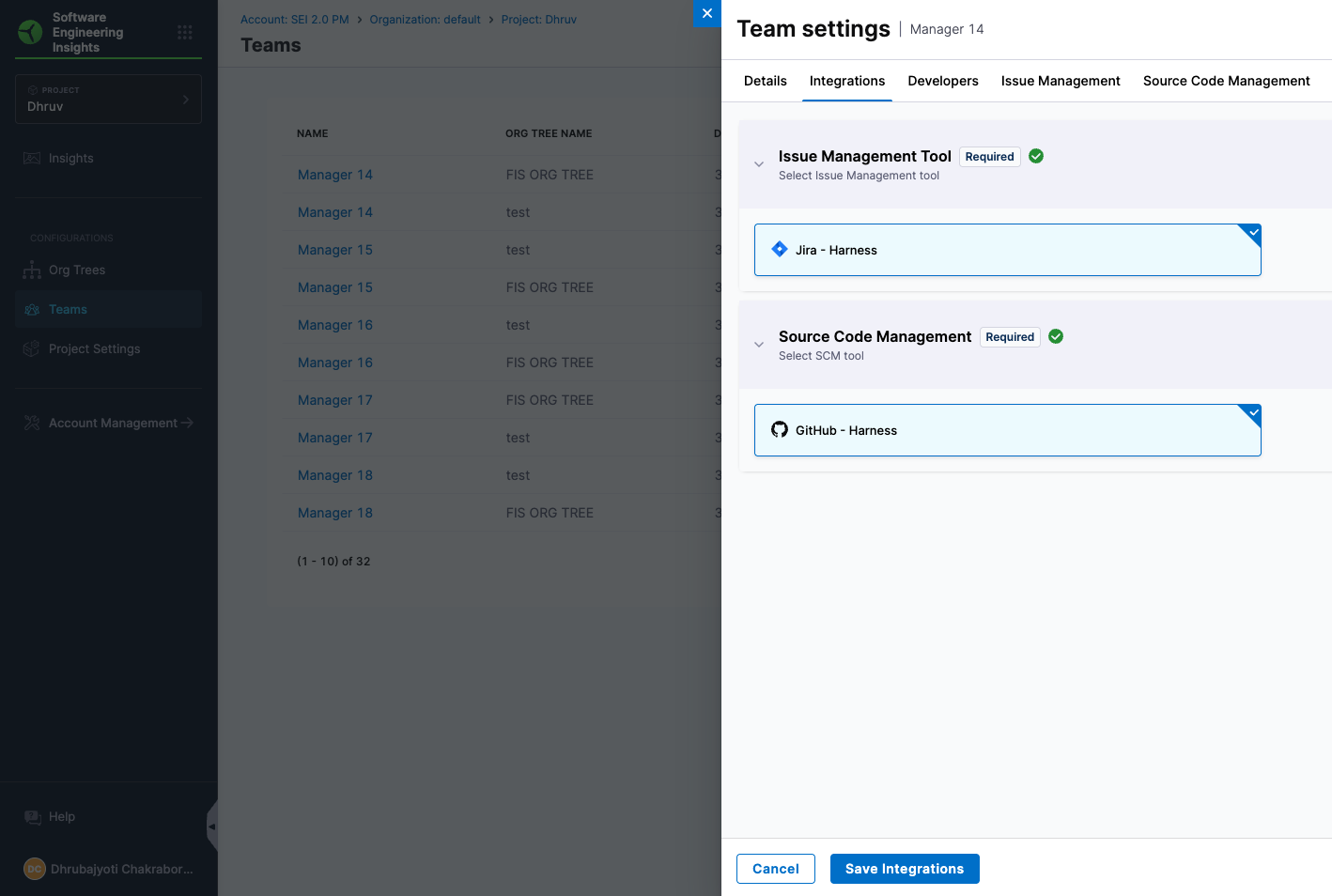Switch to the Details tab
1332x896 pixels.
point(765,81)
